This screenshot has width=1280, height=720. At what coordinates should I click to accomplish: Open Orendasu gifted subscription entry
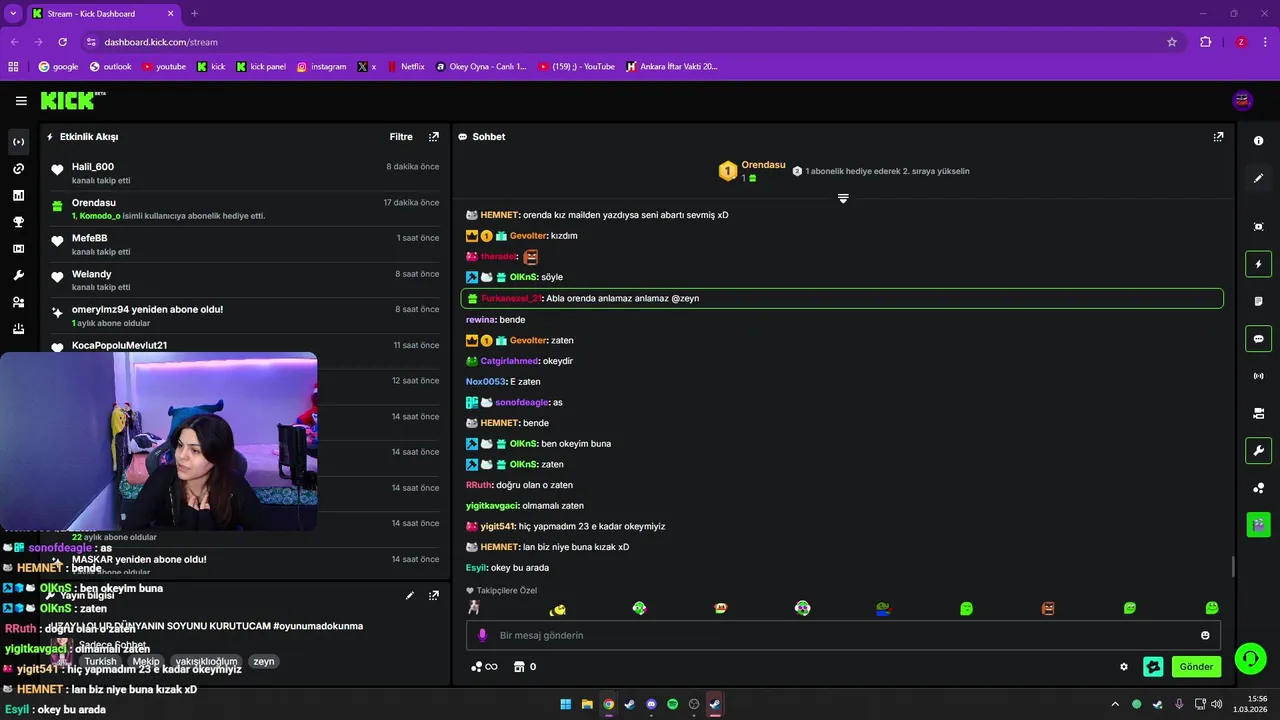pos(245,209)
